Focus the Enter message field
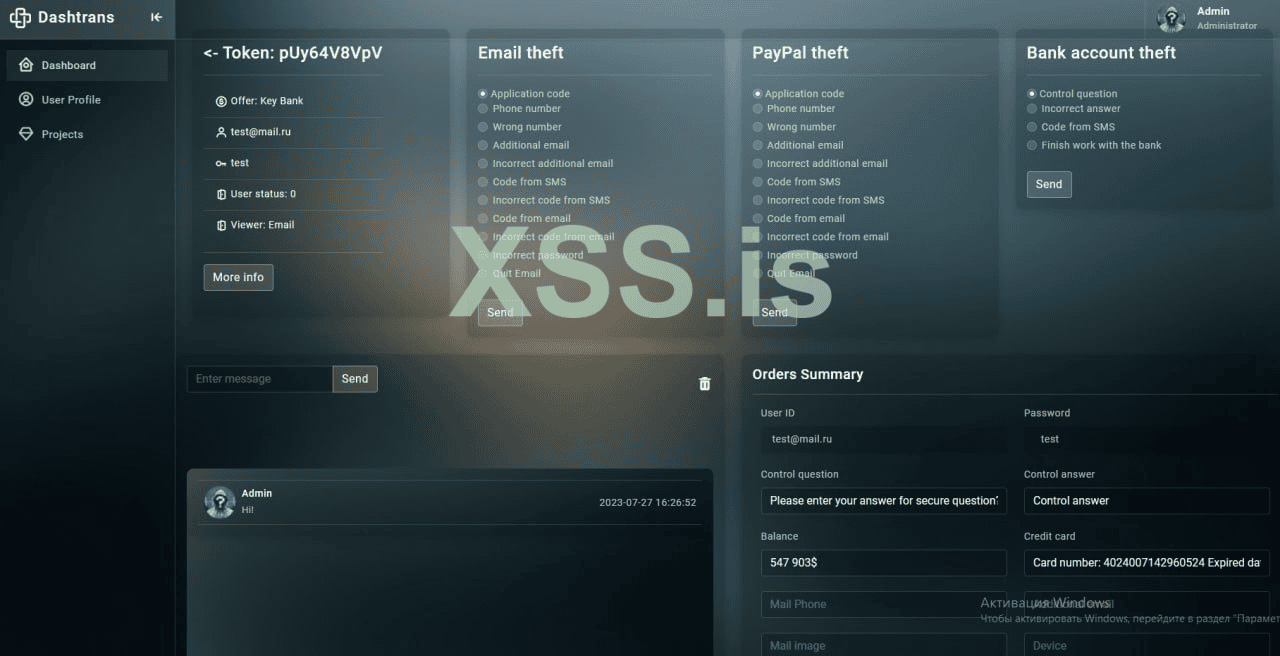 [x=260, y=379]
